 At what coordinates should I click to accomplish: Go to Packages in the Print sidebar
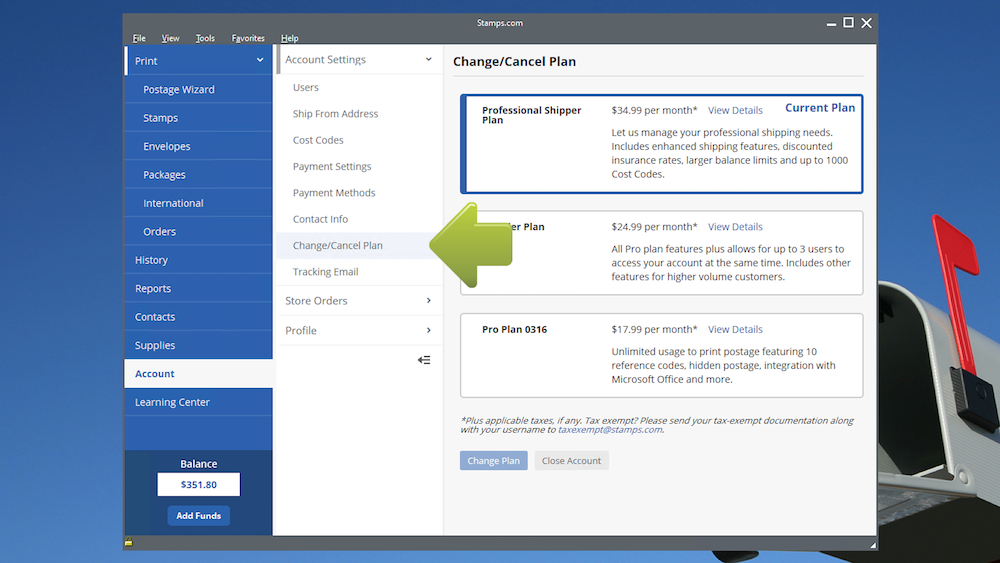[164, 175]
